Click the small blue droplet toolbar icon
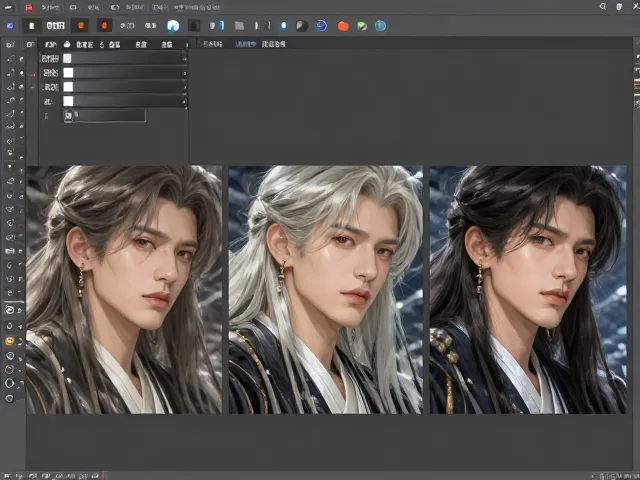 (284, 26)
